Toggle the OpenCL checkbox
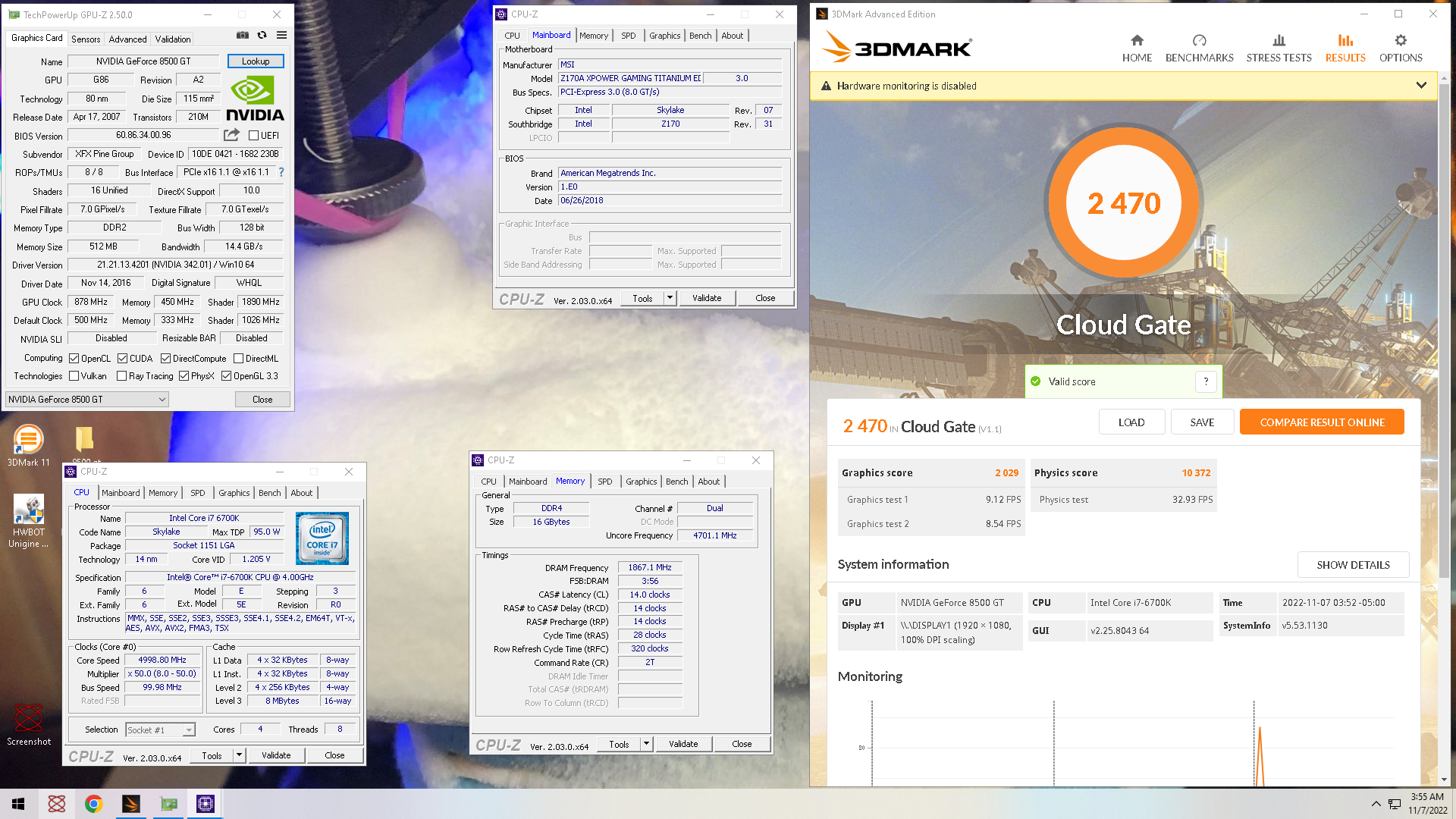 tap(74, 359)
